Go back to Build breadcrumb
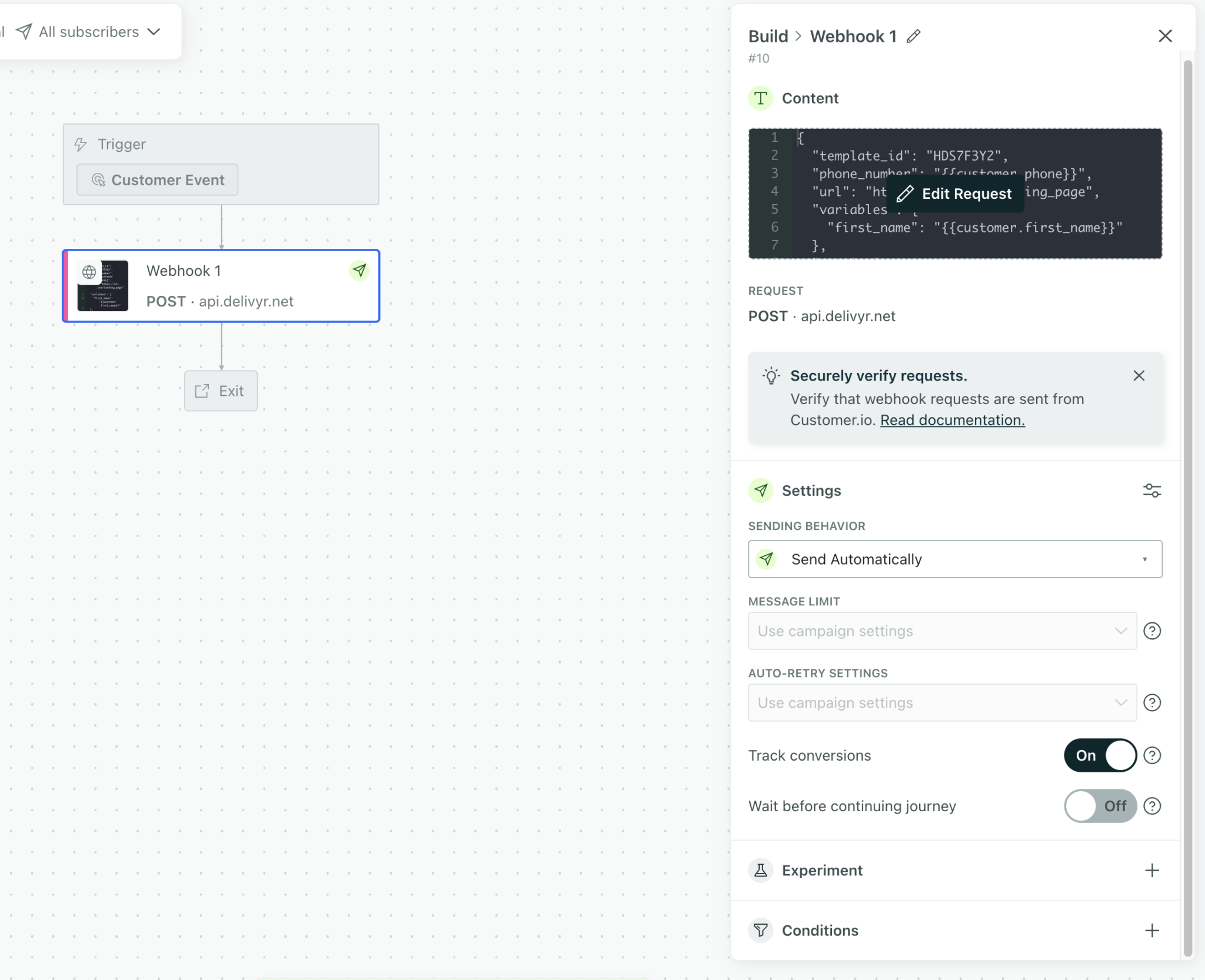 coord(768,36)
